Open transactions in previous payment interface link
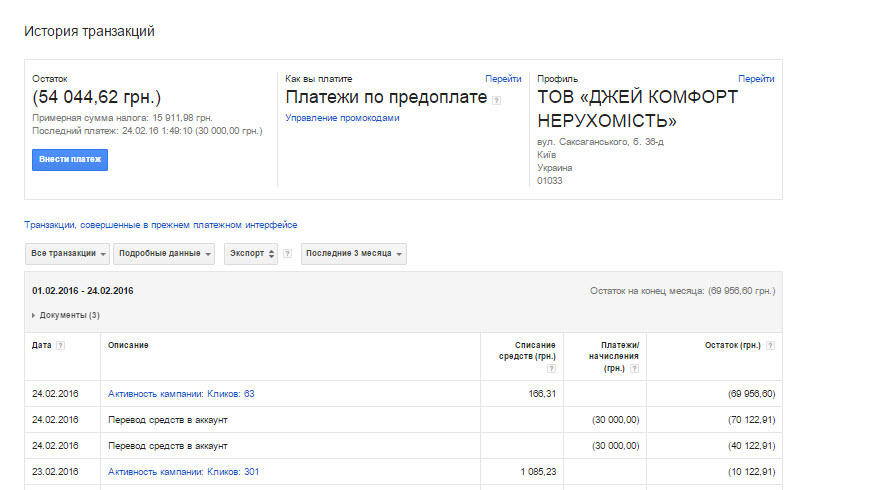Image resolution: width=878 pixels, height=490 pixels. point(161,225)
